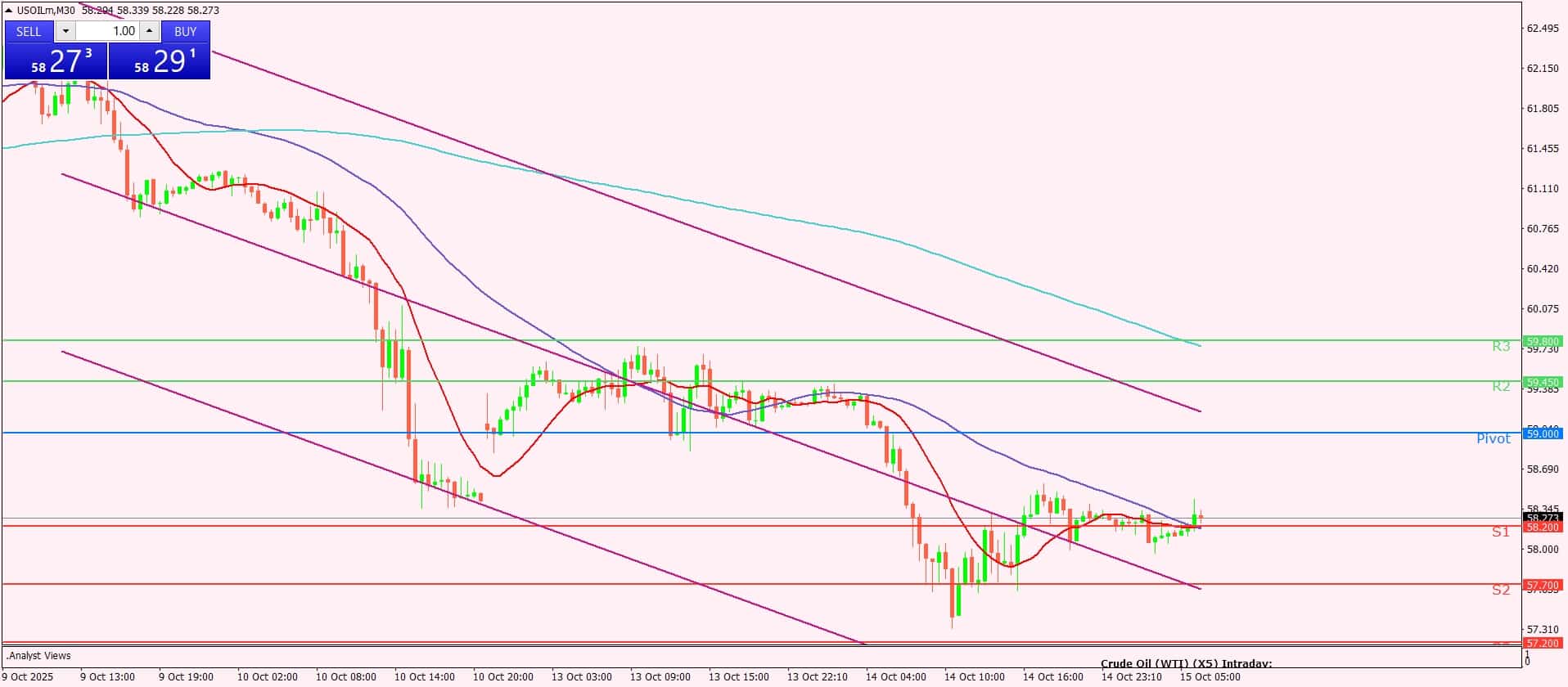The width and height of the screenshot is (1568, 687).
Task: Click the 62.495 price scale label
Action: pyautogui.click(x=1543, y=29)
